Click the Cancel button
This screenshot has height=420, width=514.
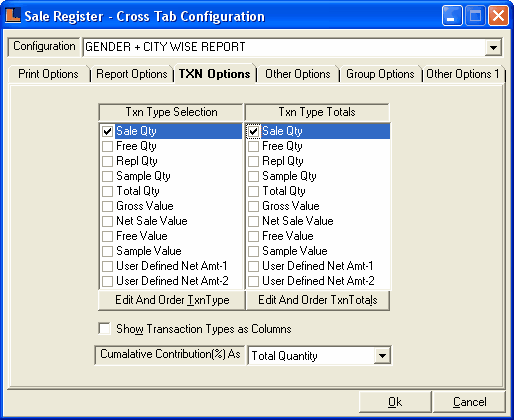pos(469,402)
